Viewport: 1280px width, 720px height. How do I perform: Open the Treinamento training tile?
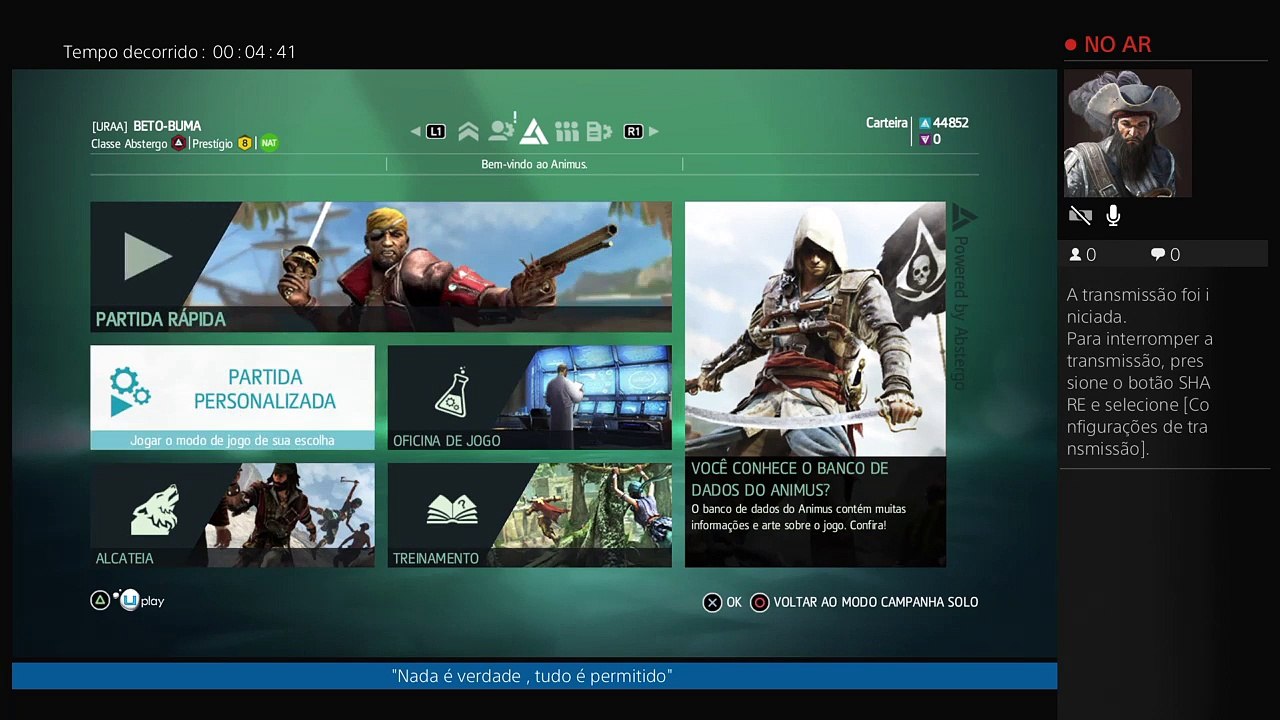click(x=530, y=515)
